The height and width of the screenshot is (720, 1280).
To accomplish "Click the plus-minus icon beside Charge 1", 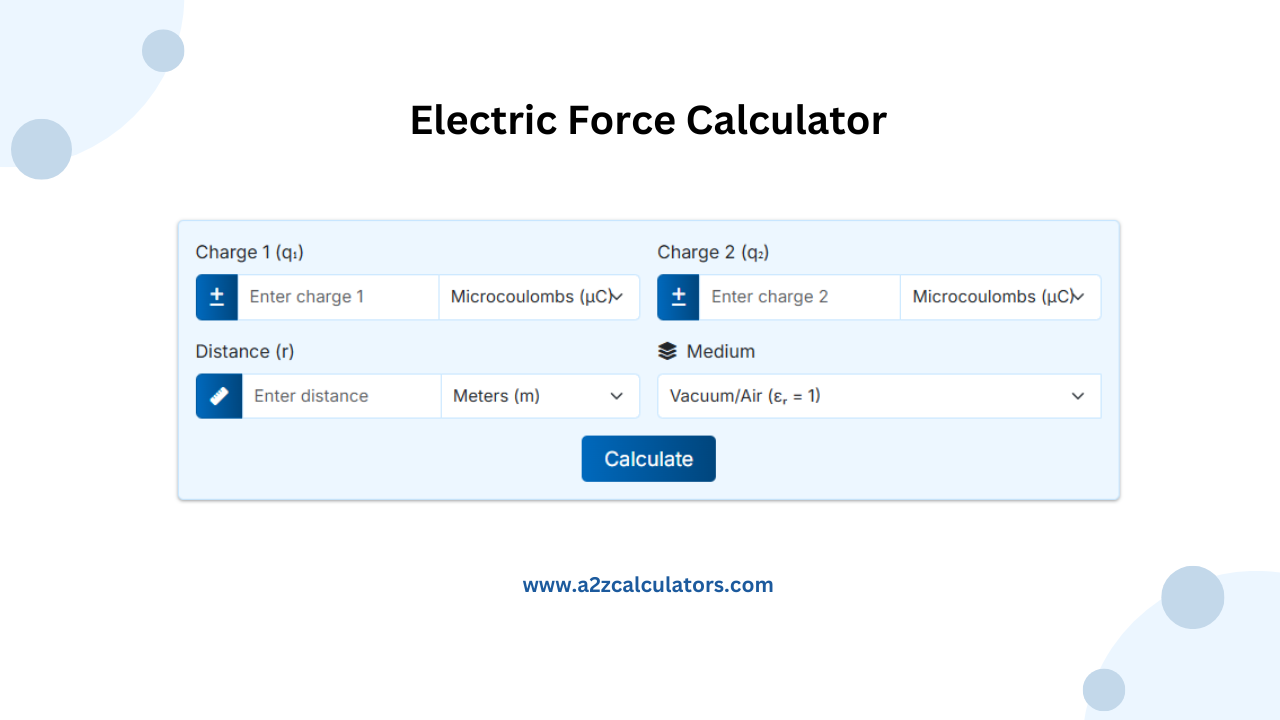I will pyautogui.click(x=217, y=297).
